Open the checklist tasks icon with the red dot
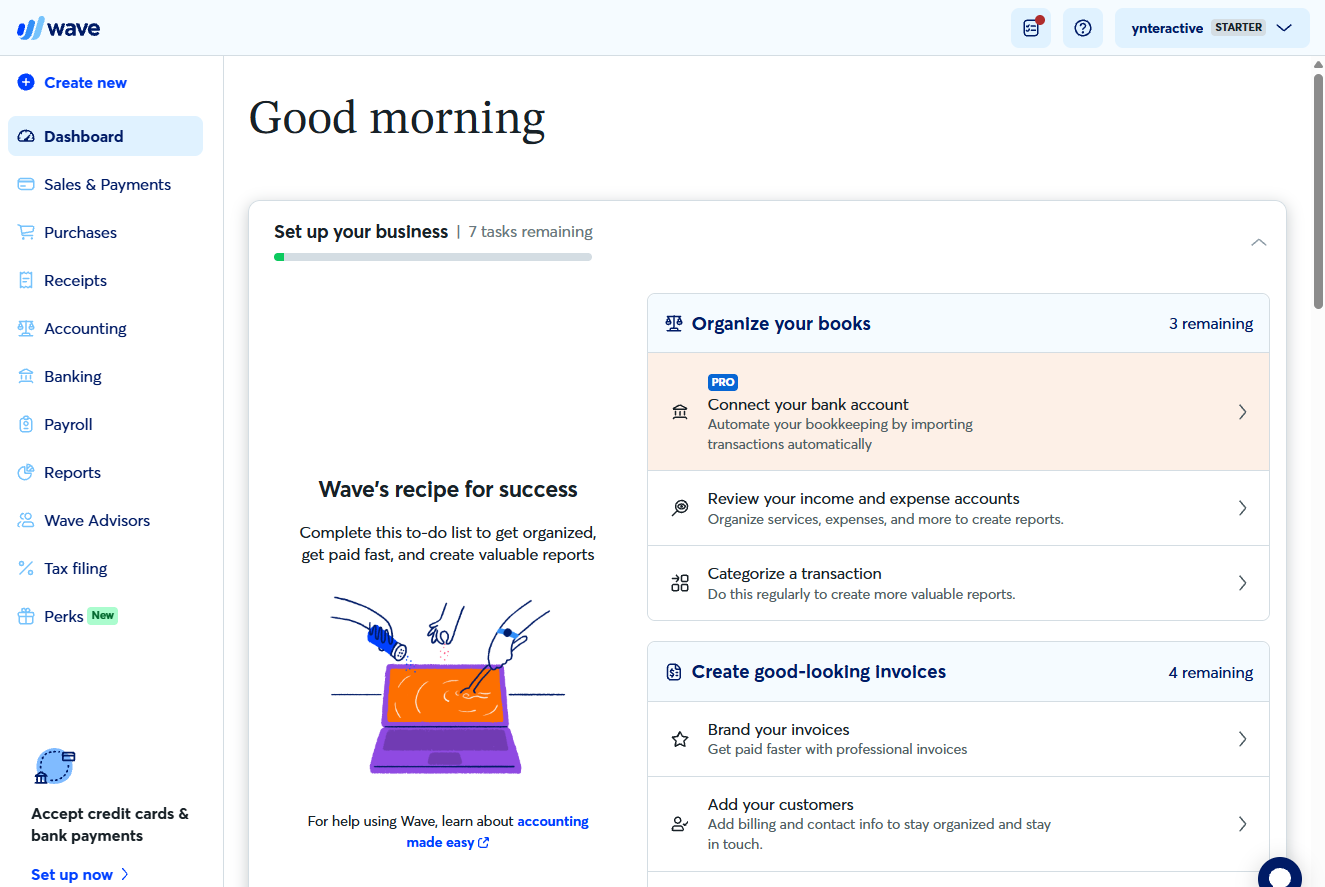Viewport: 1325px width, 887px height. pyautogui.click(x=1031, y=28)
